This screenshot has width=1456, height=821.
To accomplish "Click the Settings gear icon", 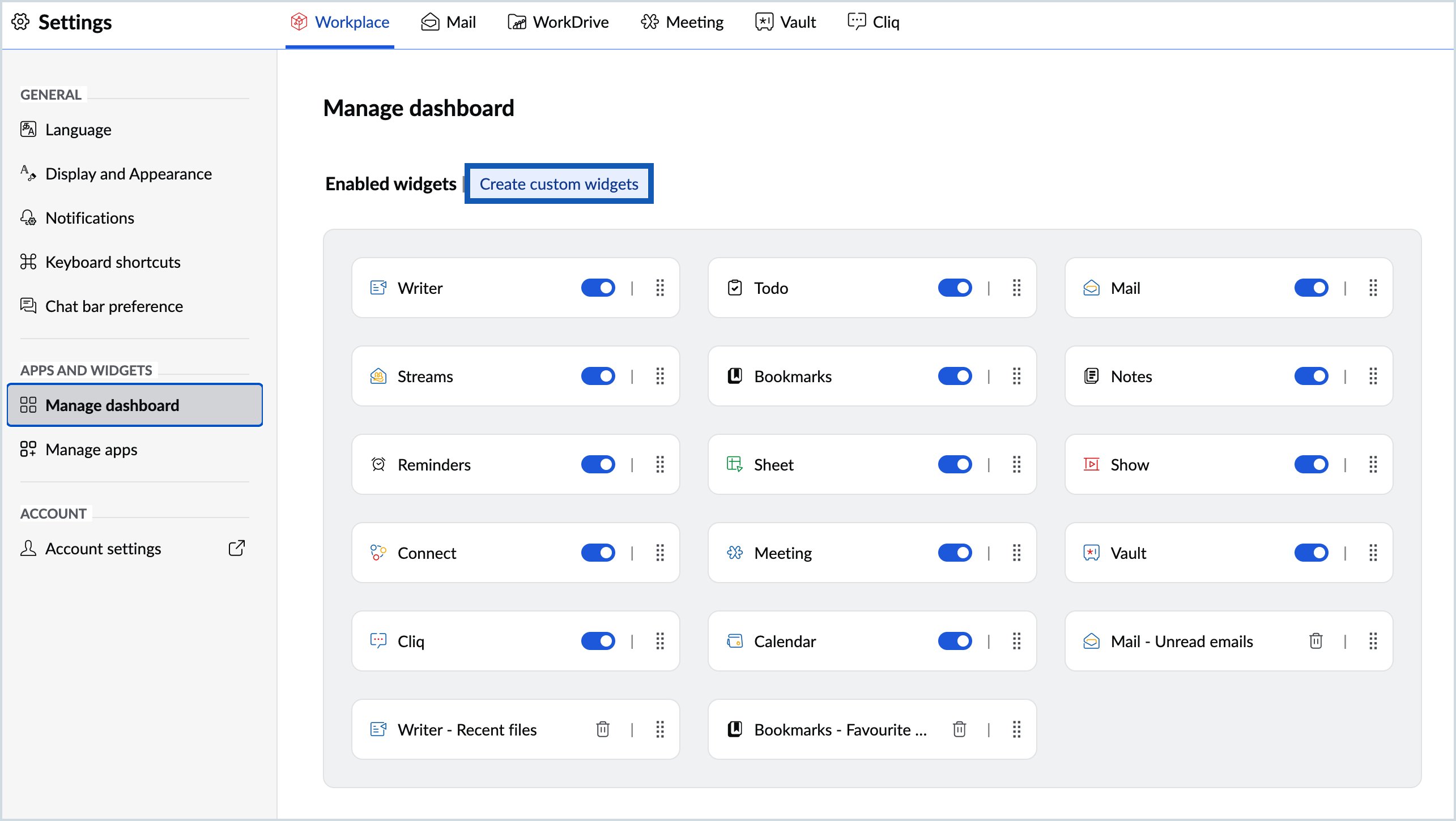I will pos(20,22).
